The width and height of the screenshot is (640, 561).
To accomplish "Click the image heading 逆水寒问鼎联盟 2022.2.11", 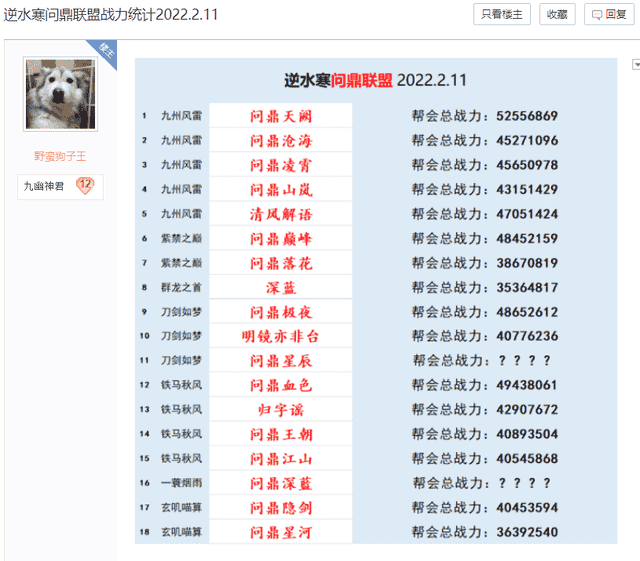I will coord(375,80).
